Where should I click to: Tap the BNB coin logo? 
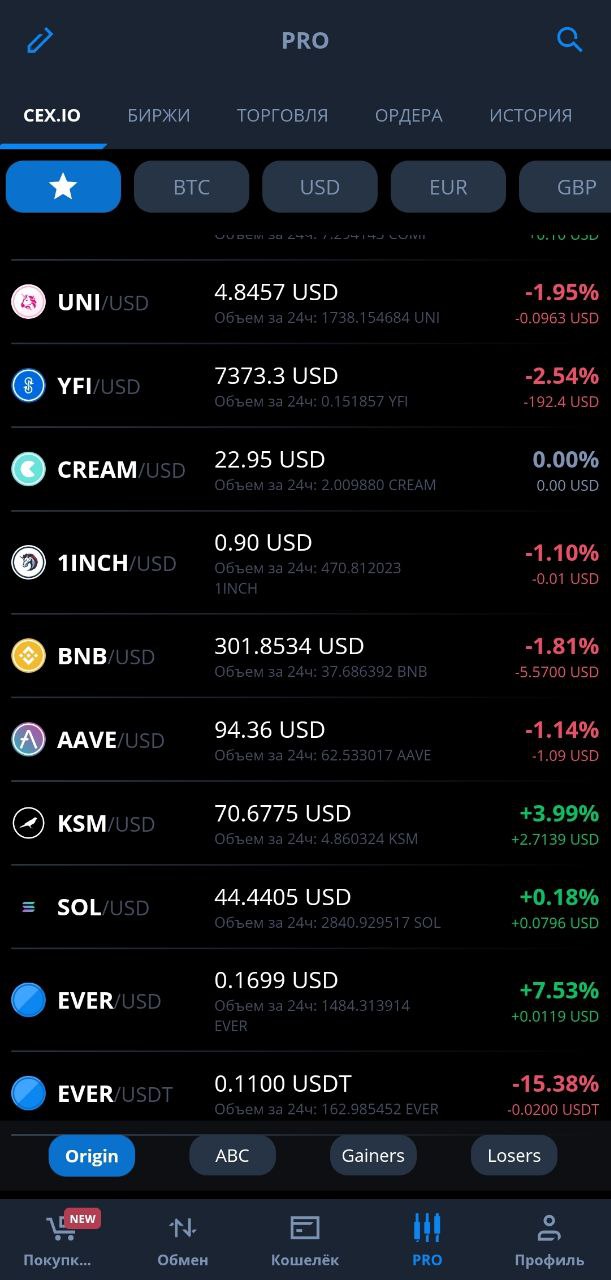coord(28,656)
